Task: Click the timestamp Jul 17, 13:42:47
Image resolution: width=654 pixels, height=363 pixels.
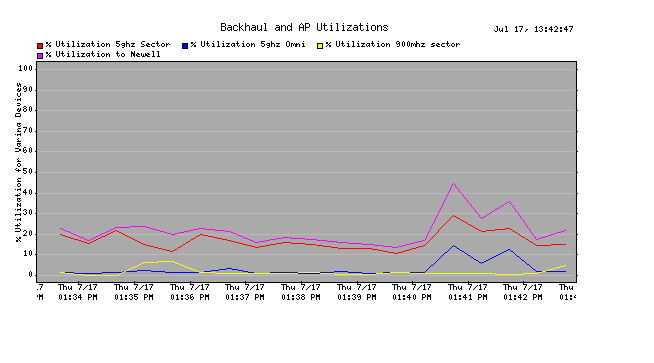Action: click(x=533, y=29)
